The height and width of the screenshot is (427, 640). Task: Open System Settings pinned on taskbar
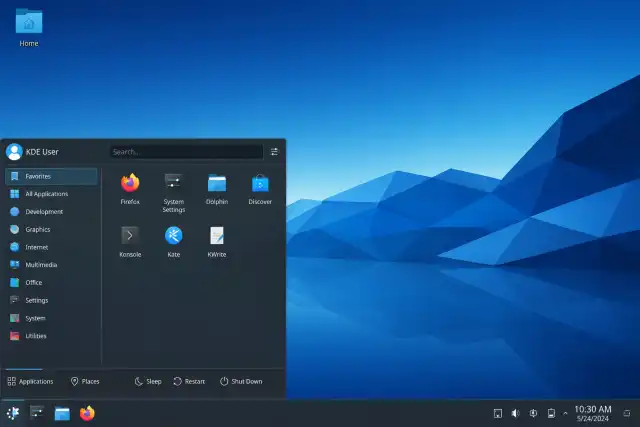click(37, 413)
